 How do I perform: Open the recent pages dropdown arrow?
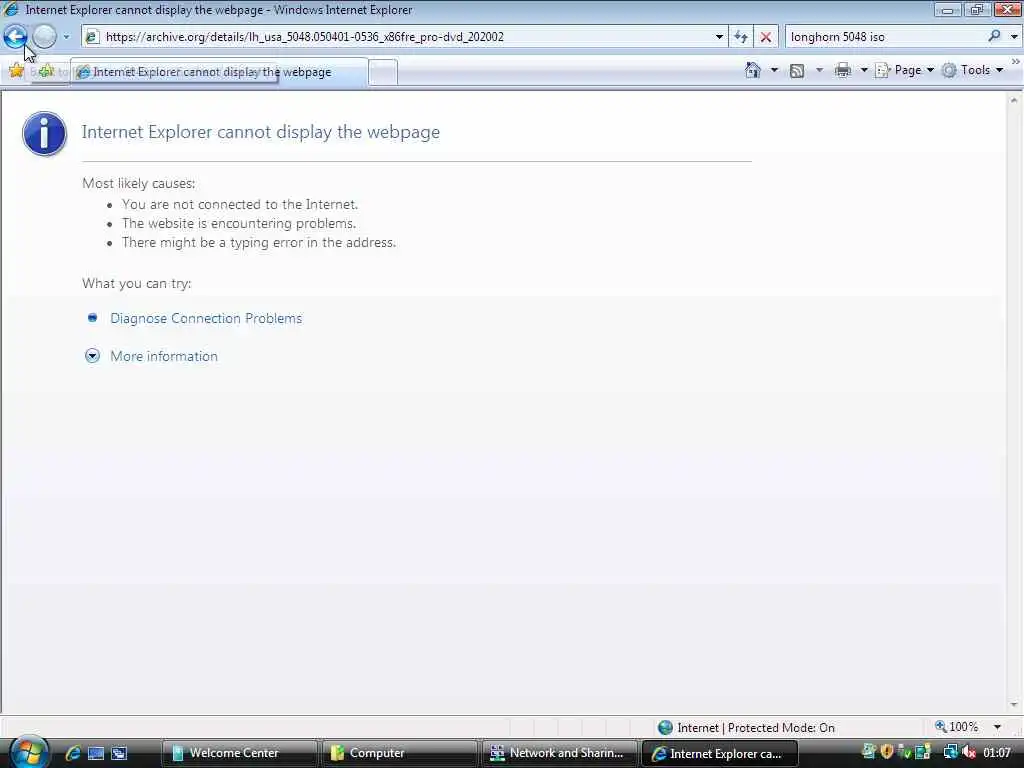(66, 37)
